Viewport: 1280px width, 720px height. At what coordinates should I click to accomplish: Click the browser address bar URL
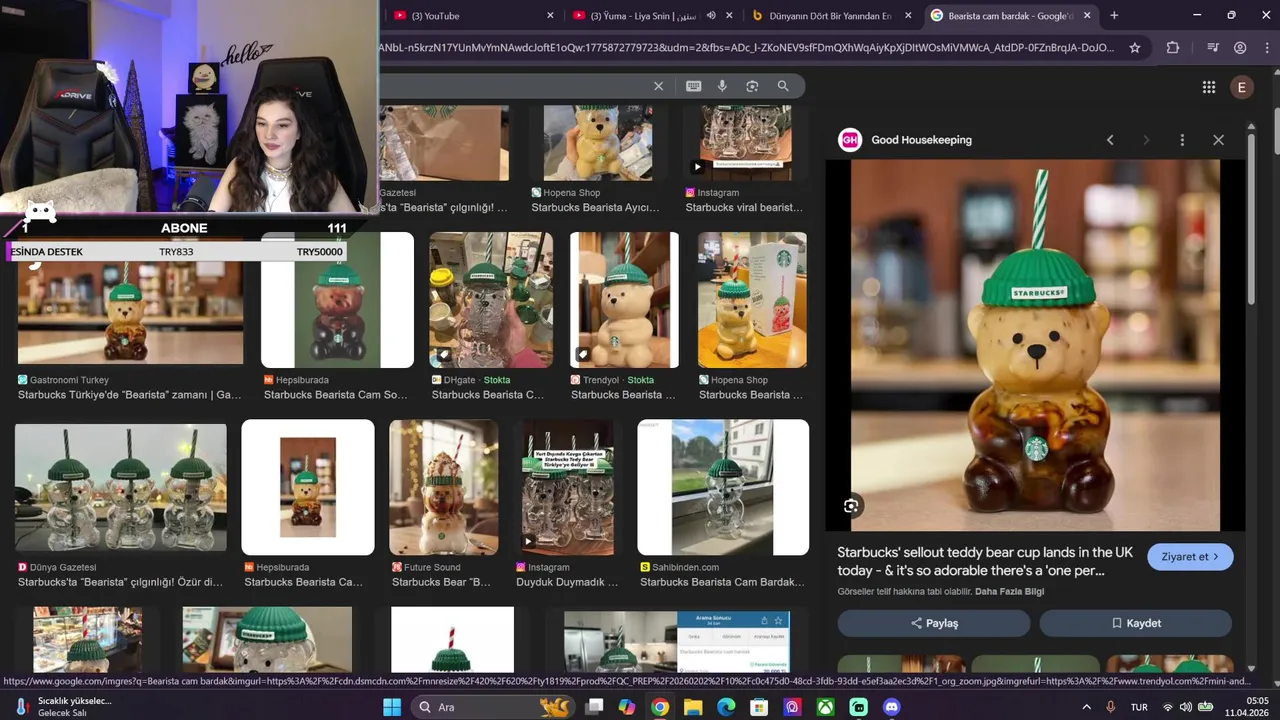tap(745, 47)
